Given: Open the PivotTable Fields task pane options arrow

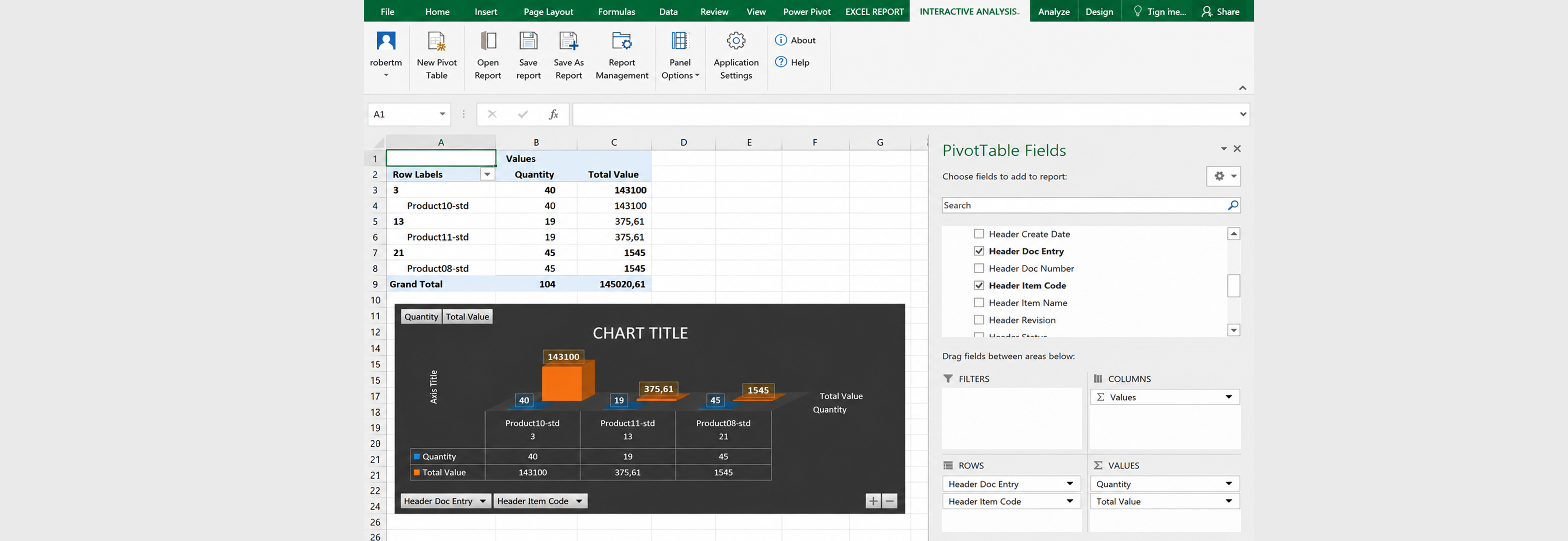Looking at the screenshot, I should (x=1224, y=148).
